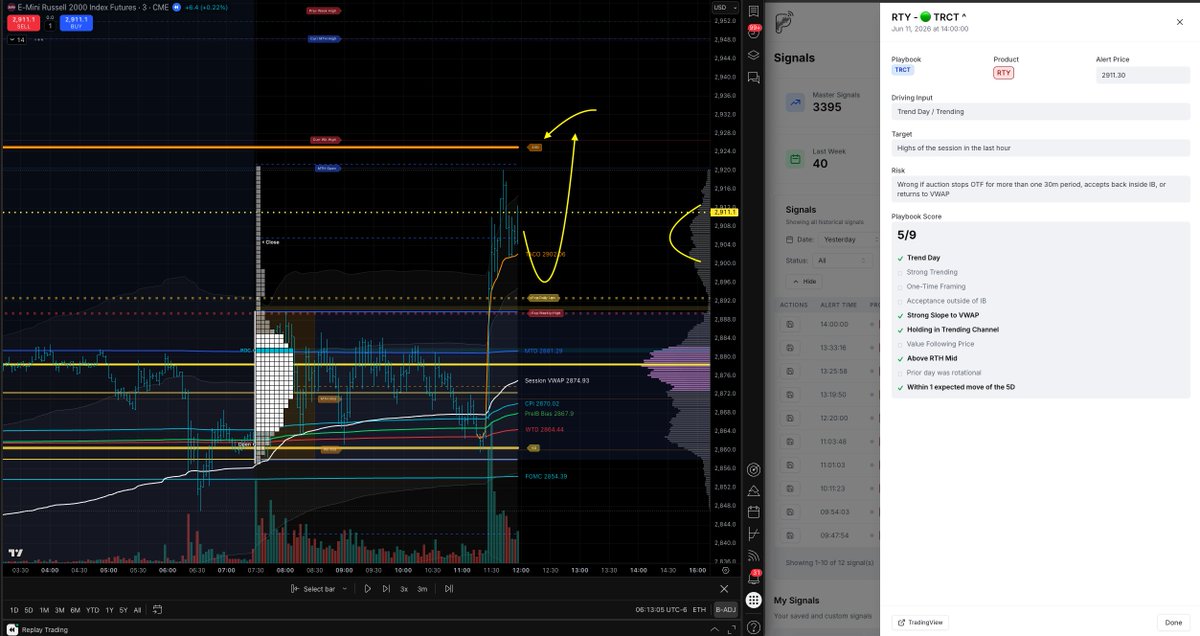Image resolution: width=1200 pixels, height=636 pixels.
Task: Change the replay interval 3m setting
Action: pyautogui.click(x=422, y=589)
